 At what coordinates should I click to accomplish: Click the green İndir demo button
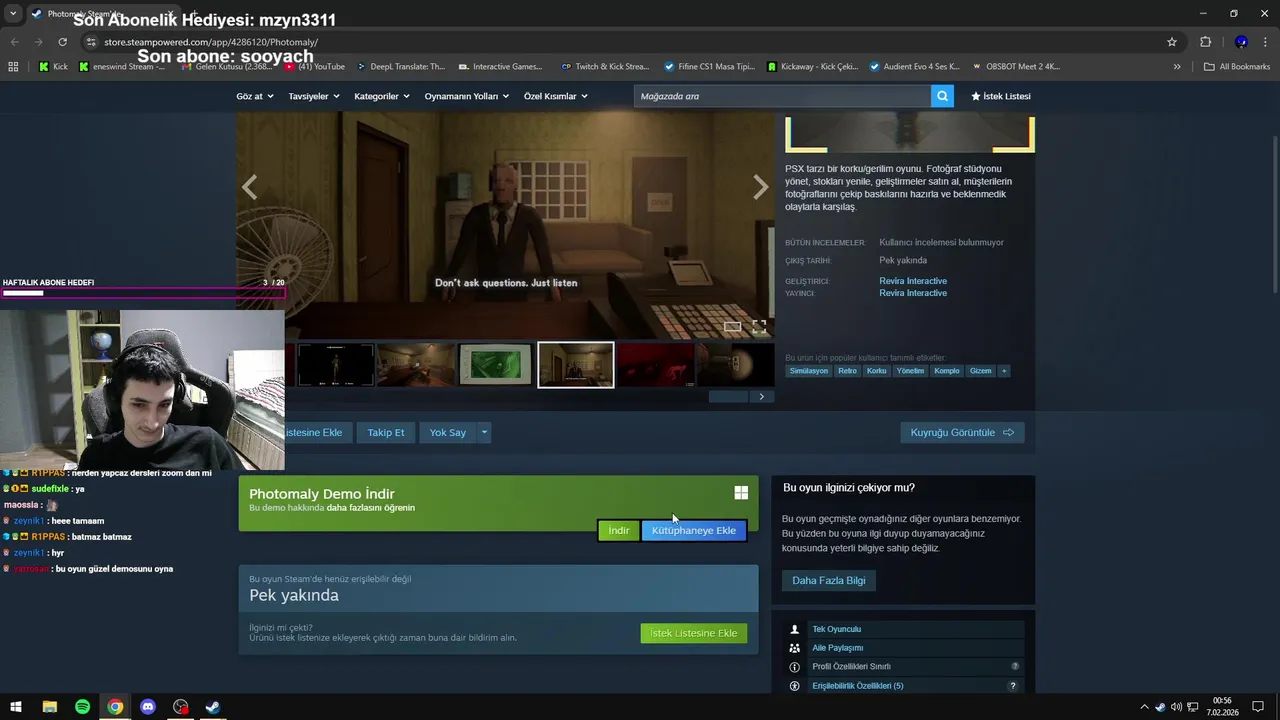[619, 531]
